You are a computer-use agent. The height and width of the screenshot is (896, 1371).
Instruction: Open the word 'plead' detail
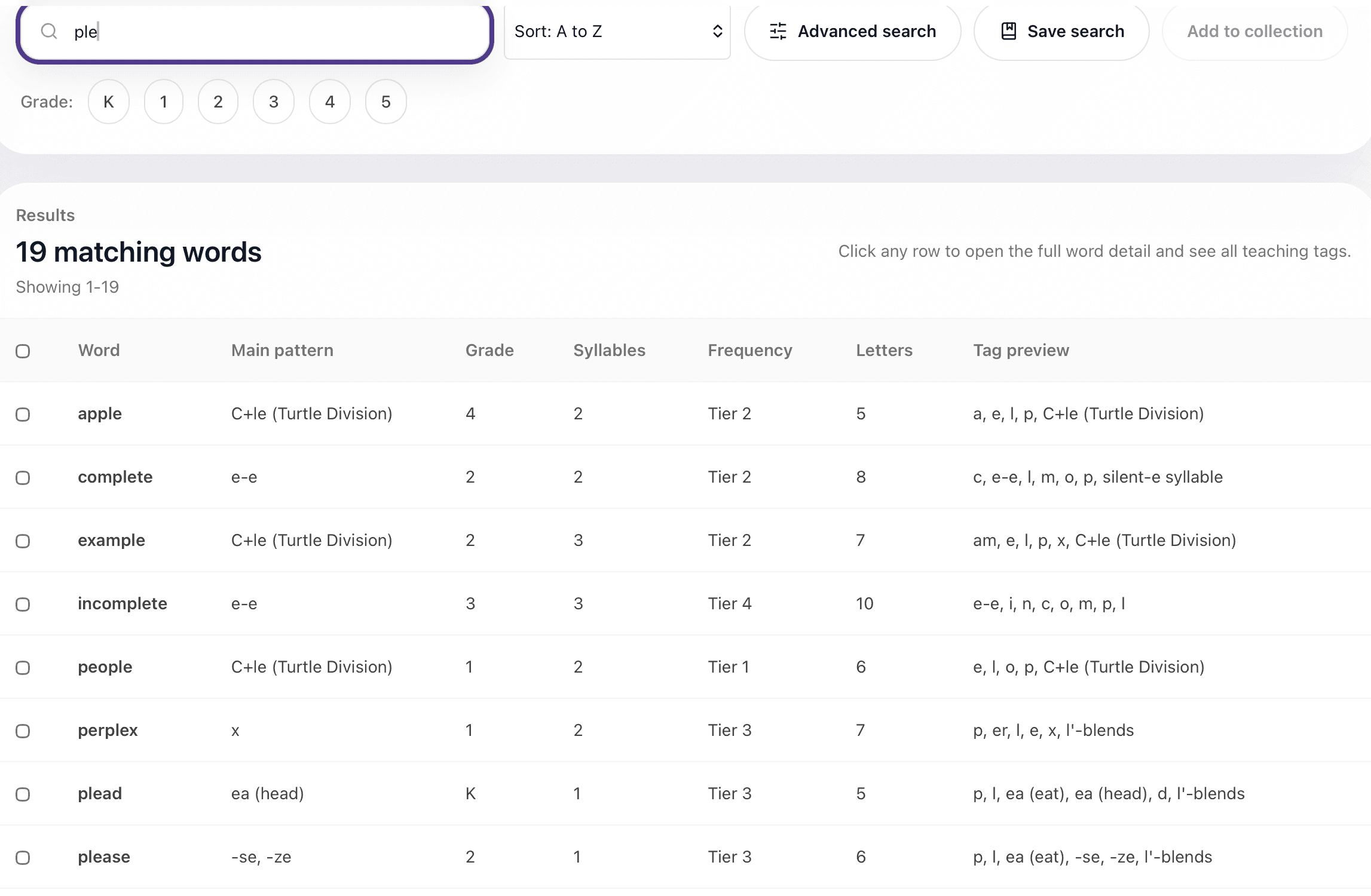coord(100,793)
